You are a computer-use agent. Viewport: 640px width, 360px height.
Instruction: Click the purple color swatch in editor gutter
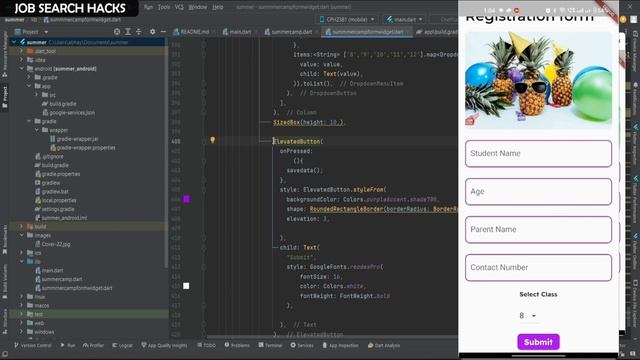(186, 199)
